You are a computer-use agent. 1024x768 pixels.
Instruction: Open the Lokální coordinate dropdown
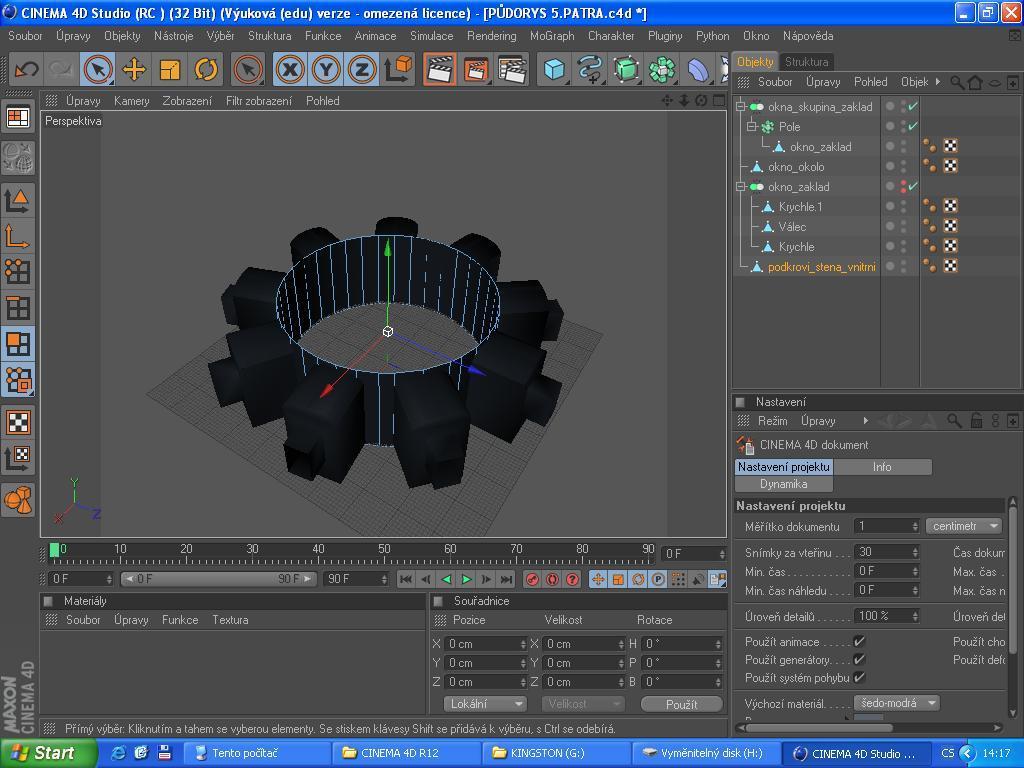click(485, 704)
